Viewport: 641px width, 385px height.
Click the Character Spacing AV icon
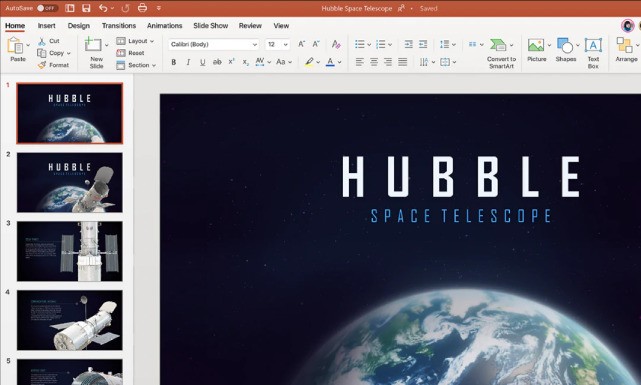[260, 62]
